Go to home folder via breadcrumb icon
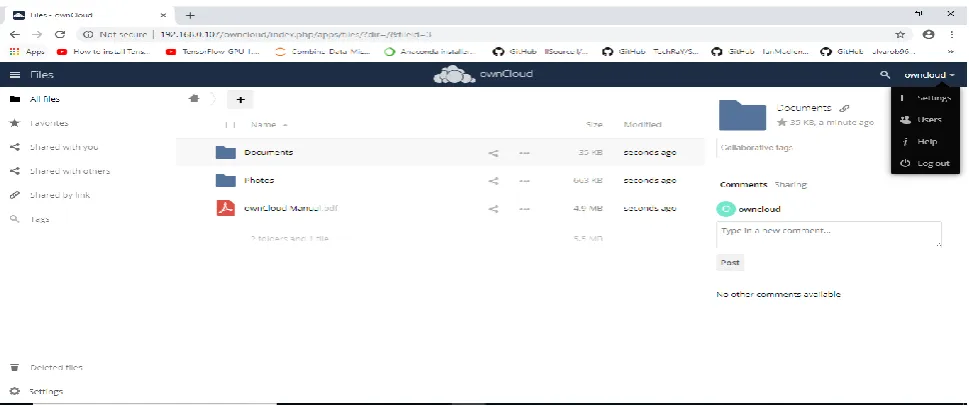The width and height of the screenshot is (969, 406). [194, 99]
